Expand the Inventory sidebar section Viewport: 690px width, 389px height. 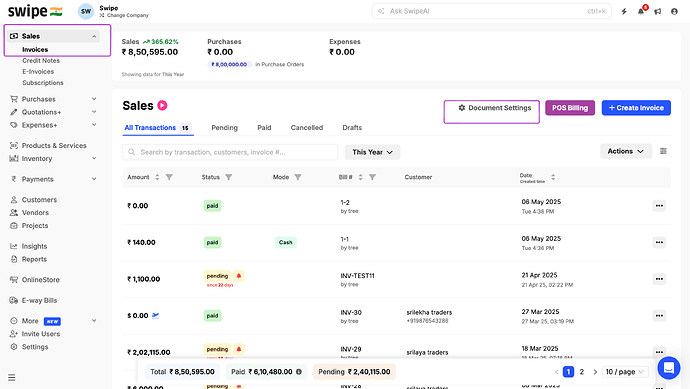coord(94,158)
